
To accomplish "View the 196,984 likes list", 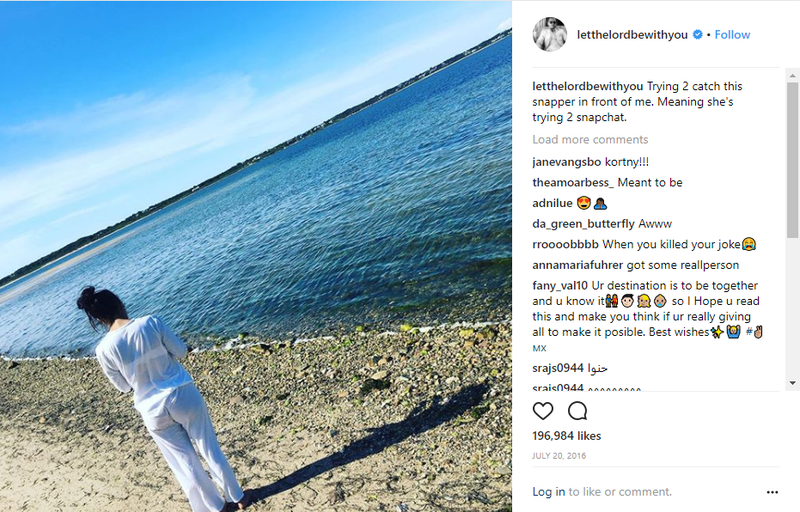I will (566, 436).
